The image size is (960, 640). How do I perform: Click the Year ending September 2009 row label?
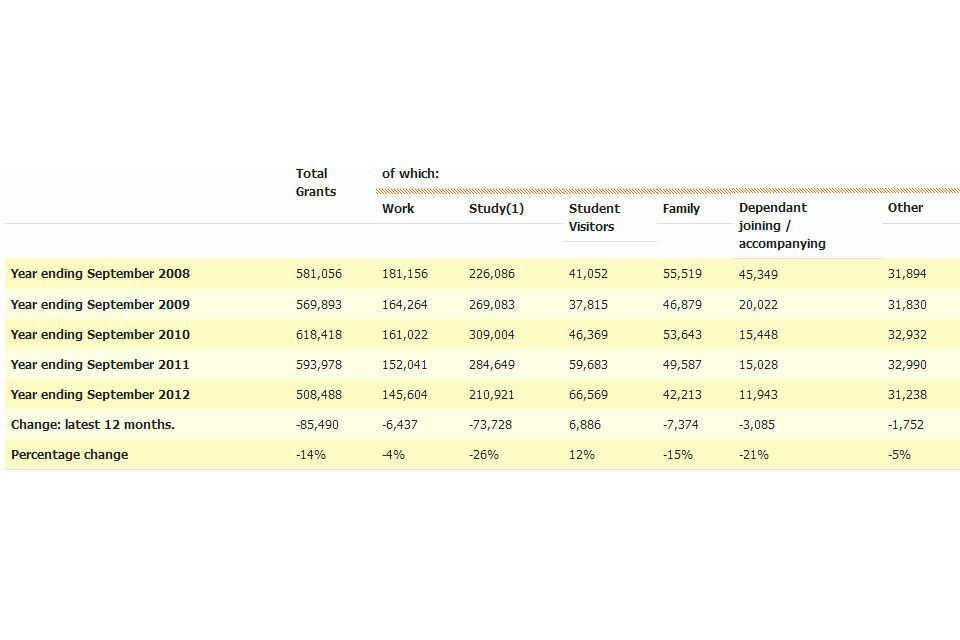coord(100,304)
